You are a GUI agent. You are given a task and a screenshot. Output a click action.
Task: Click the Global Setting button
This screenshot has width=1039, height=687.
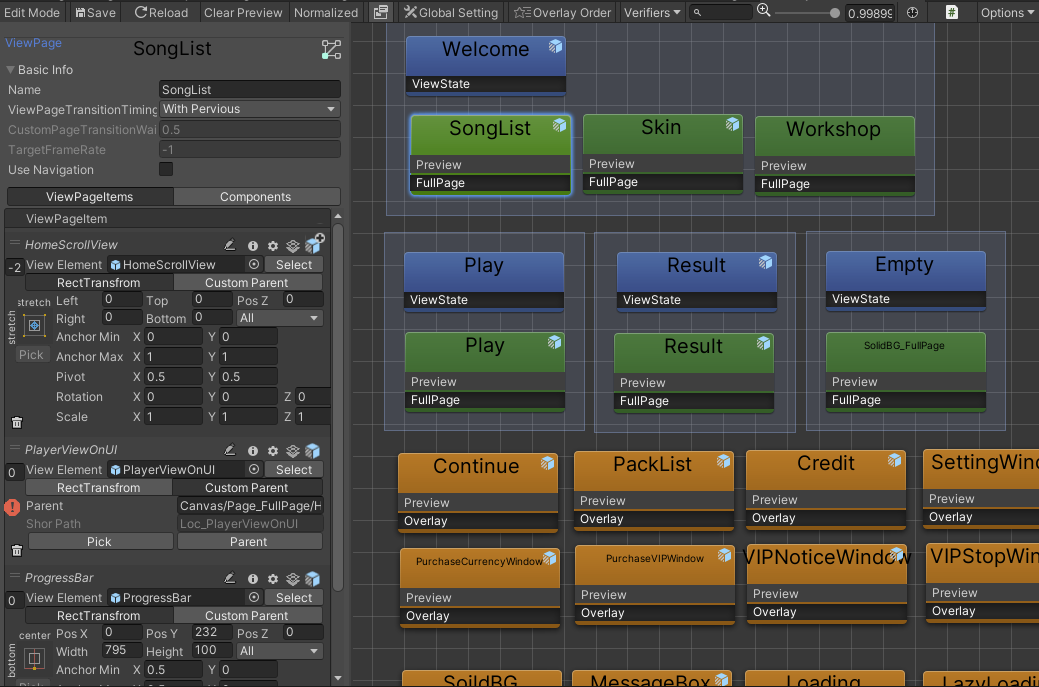(450, 13)
